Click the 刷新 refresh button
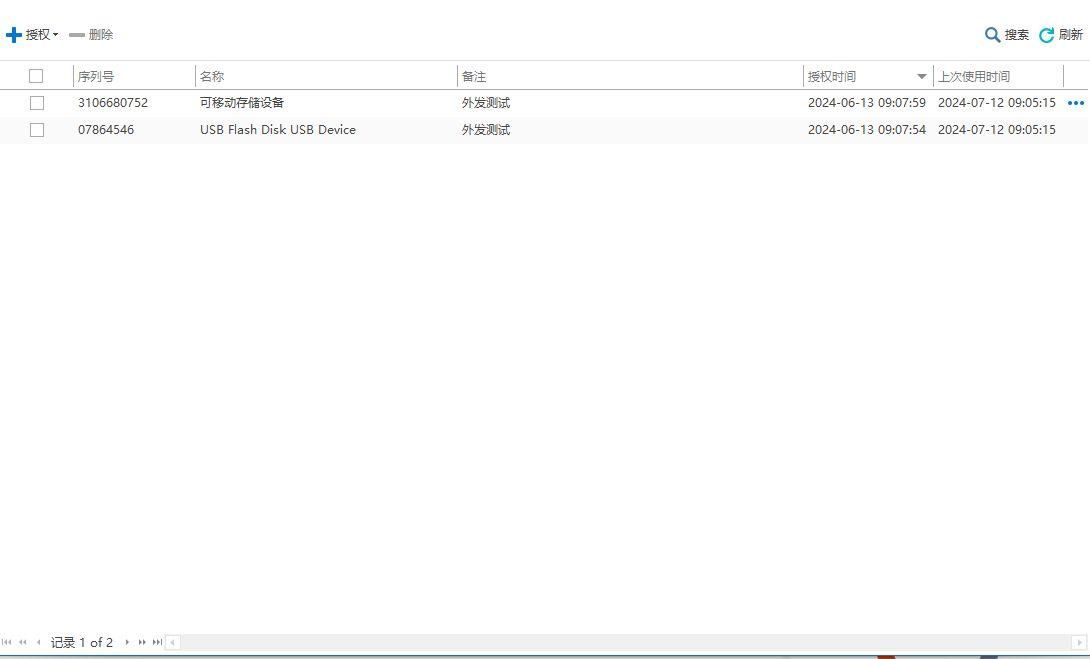Viewport: 1090px width, 659px height. (1061, 34)
